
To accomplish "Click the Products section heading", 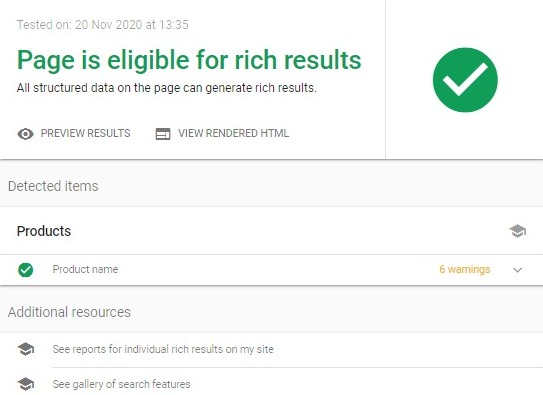I will click(x=44, y=231).
